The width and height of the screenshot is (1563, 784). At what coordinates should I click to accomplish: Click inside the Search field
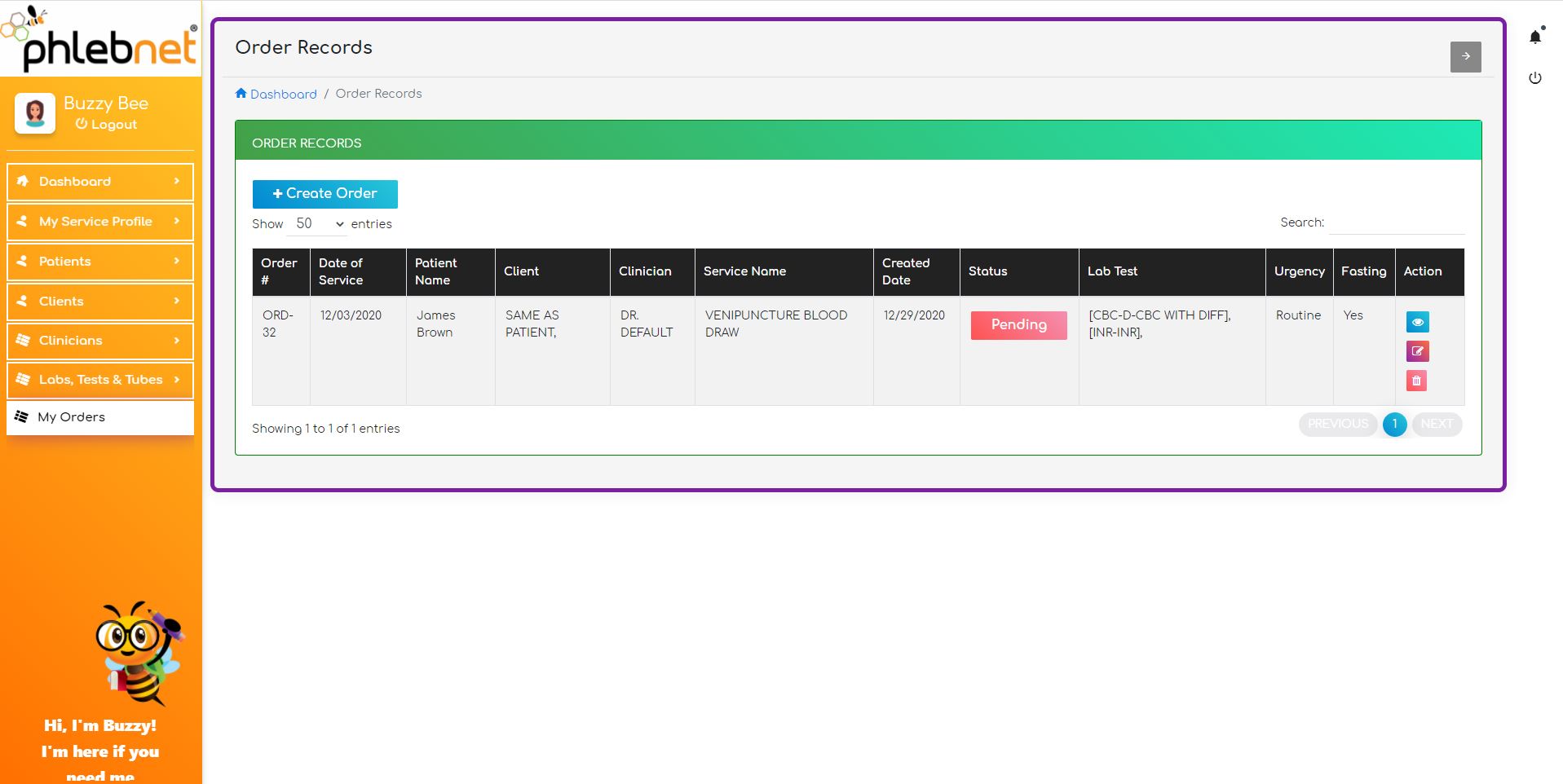(x=1396, y=223)
